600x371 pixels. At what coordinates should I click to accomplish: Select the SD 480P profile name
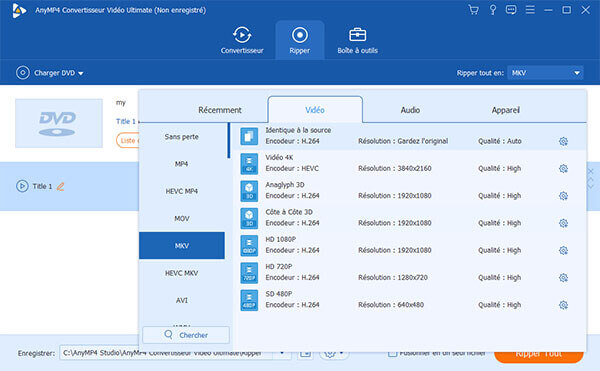pos(279,294)
